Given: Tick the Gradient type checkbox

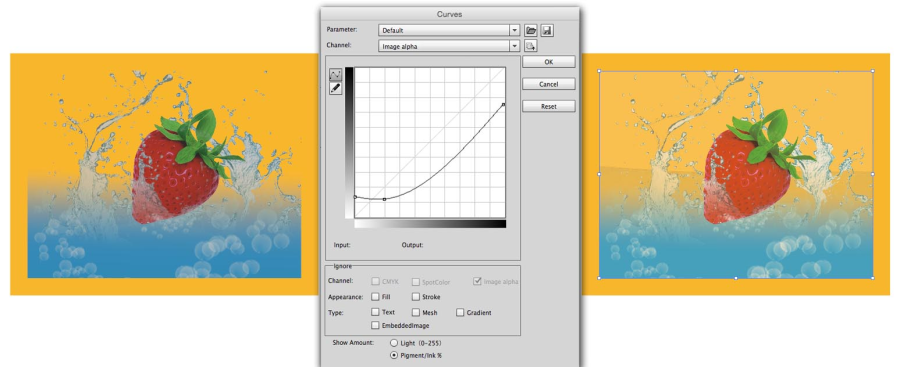Looking at the screenshot, I should tap(460, 312).
